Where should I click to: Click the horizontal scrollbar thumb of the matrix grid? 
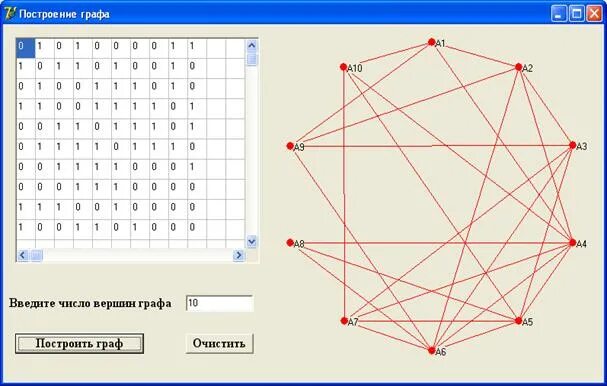36,255
